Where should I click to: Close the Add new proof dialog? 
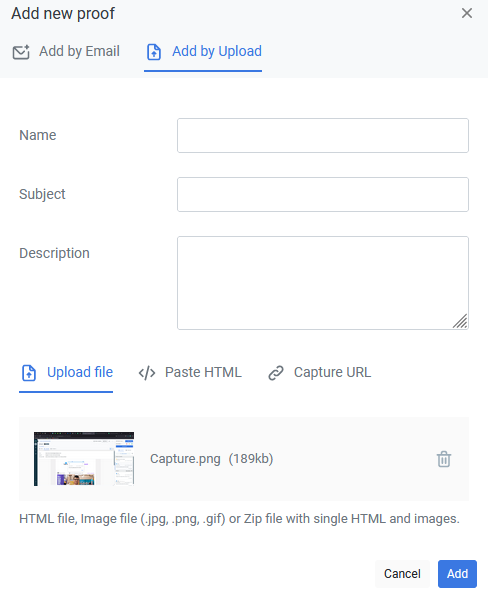coord(467,13)
